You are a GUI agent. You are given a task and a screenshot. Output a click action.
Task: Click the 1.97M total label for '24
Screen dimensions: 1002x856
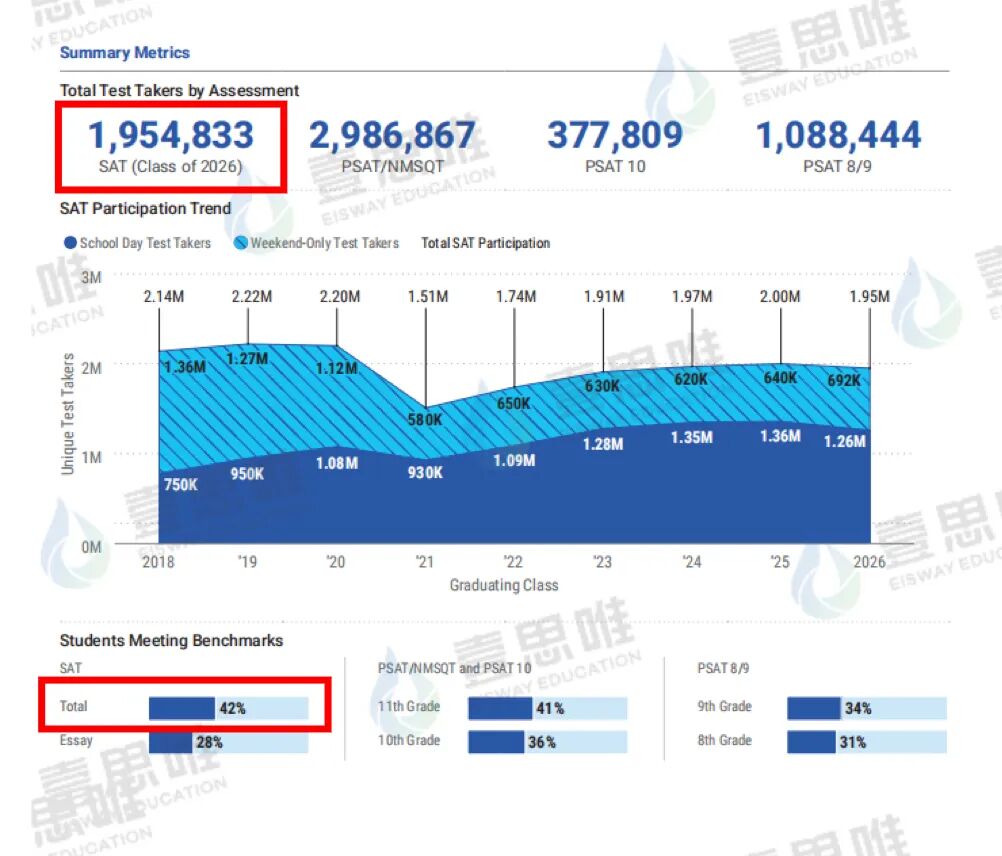[x=692, y=296]
